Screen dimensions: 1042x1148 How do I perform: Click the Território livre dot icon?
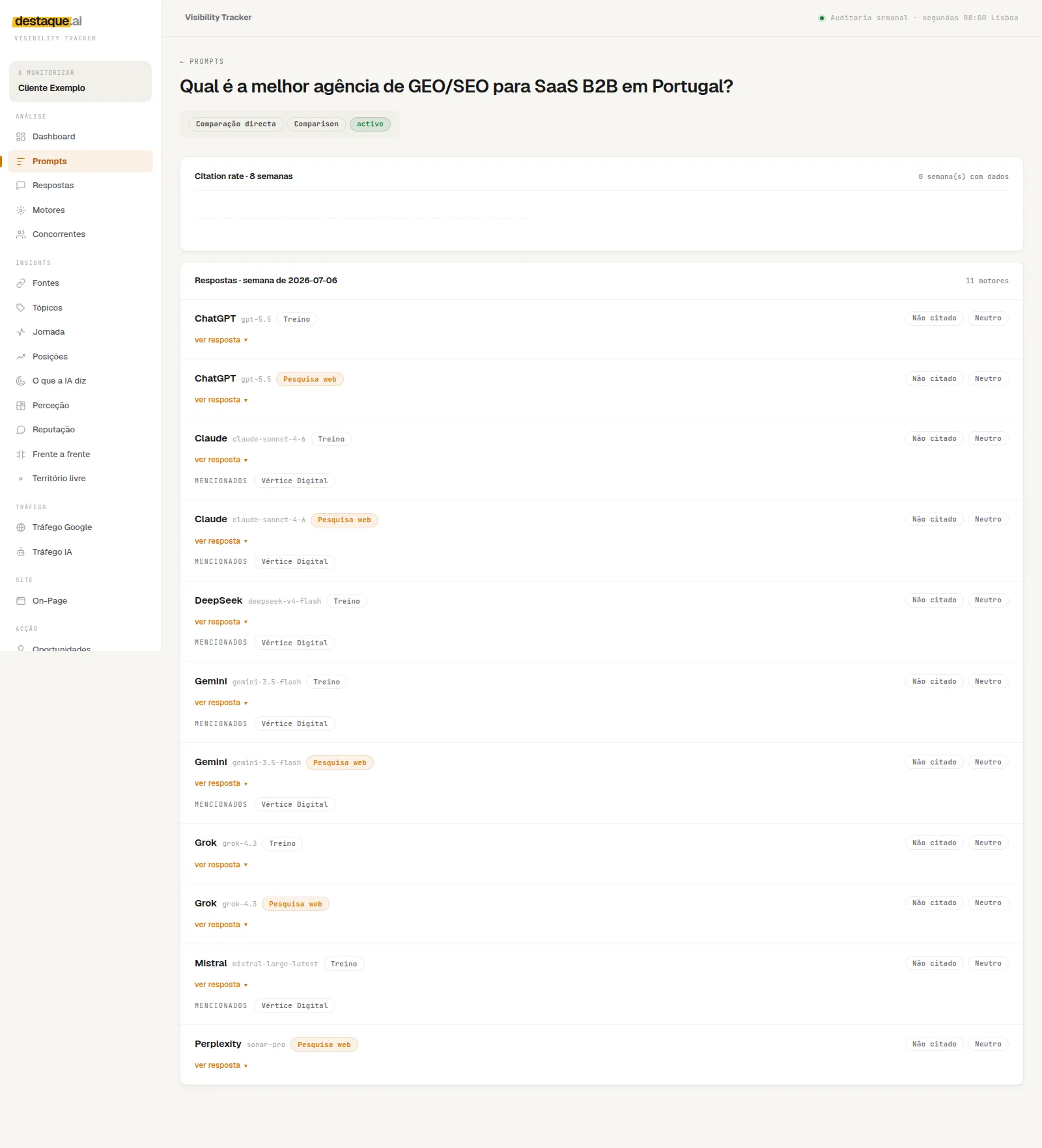tap(21, 479)
